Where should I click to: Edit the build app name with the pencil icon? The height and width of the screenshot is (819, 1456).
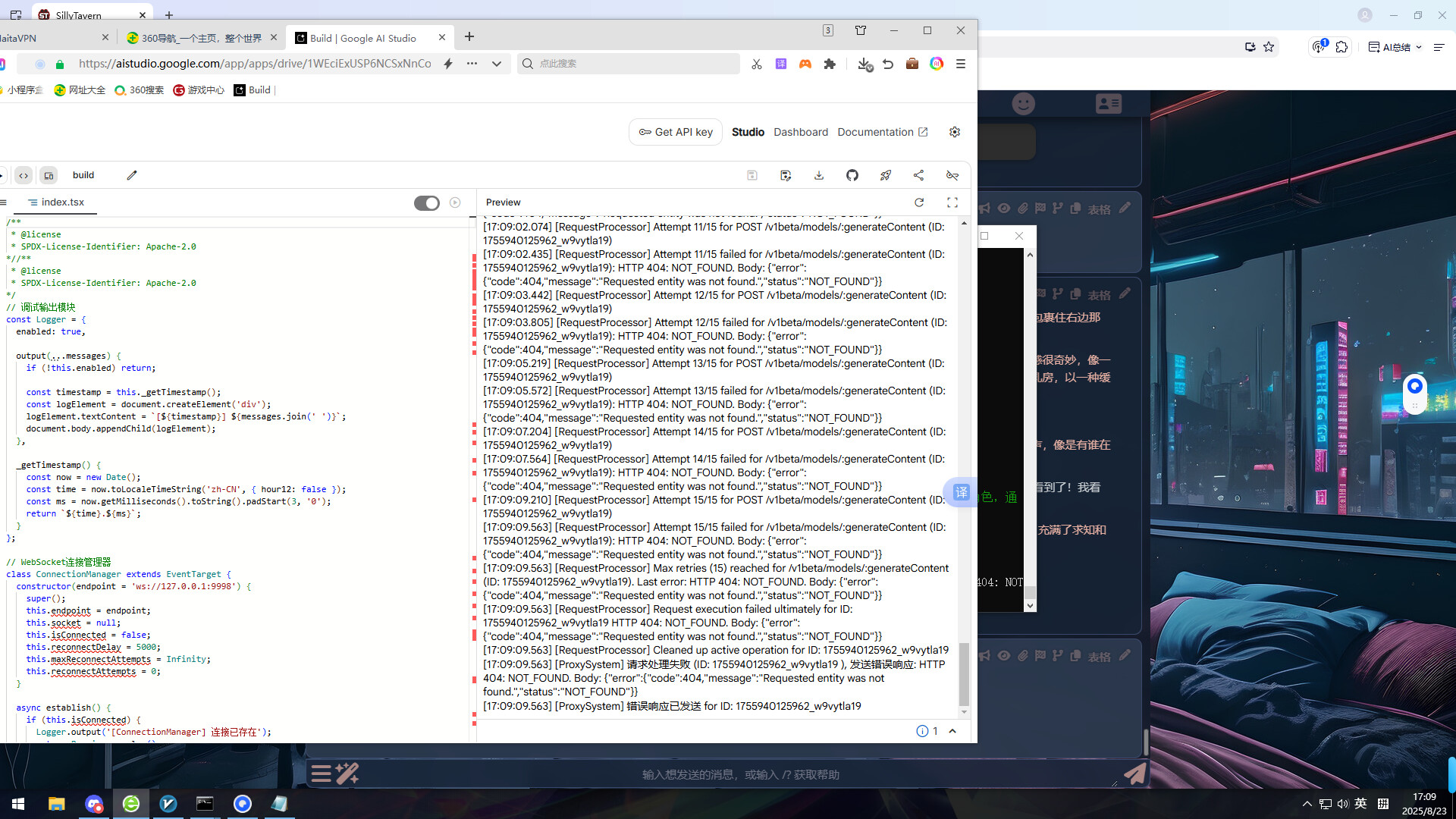coord(132,175)
